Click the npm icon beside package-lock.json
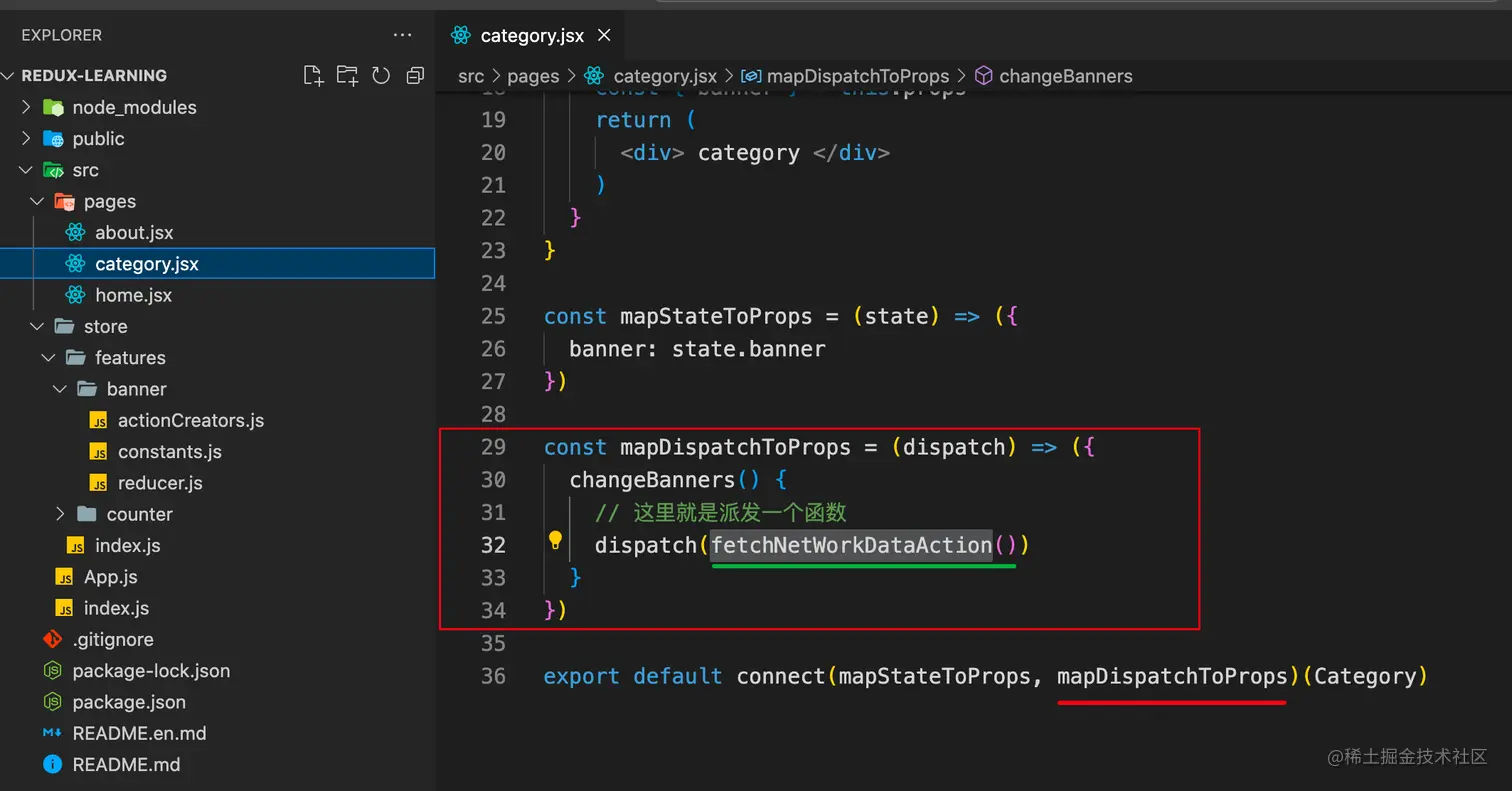This screenshot has height=791, width=1512. click(53, 671)
